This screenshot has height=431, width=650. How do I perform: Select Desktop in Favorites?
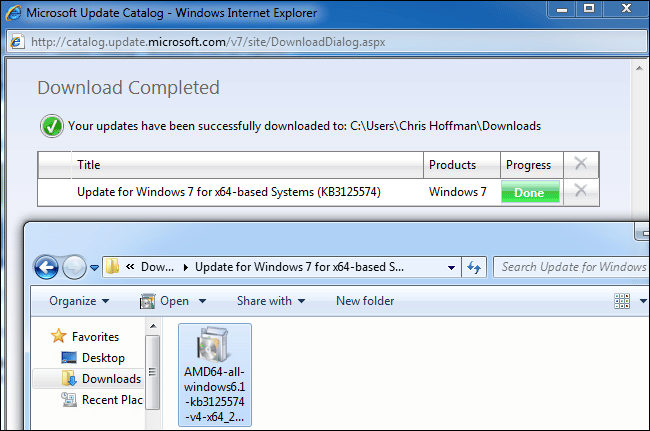click(103, 358)
